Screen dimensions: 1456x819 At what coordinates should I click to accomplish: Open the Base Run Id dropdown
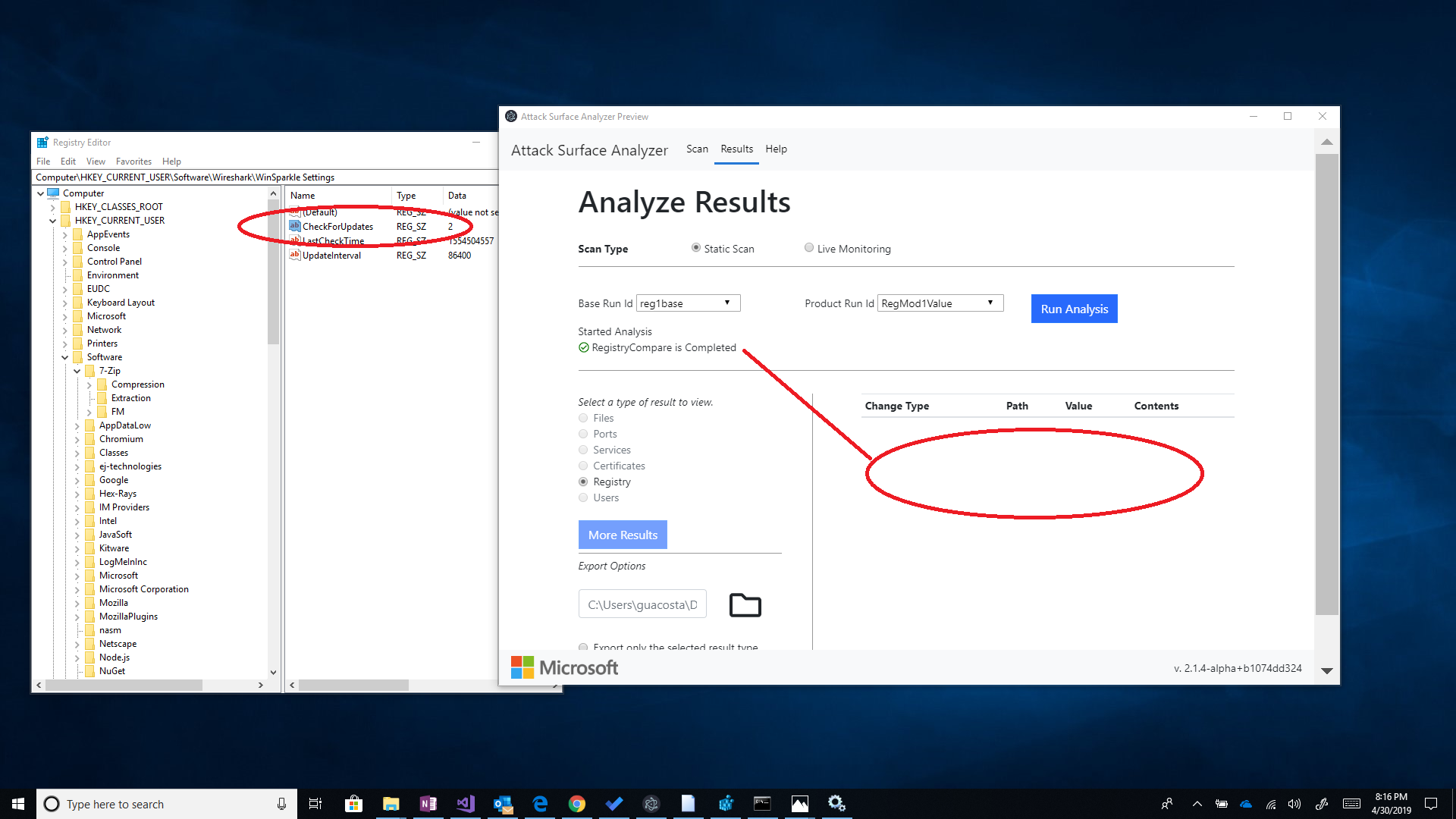tap(730, 303)
